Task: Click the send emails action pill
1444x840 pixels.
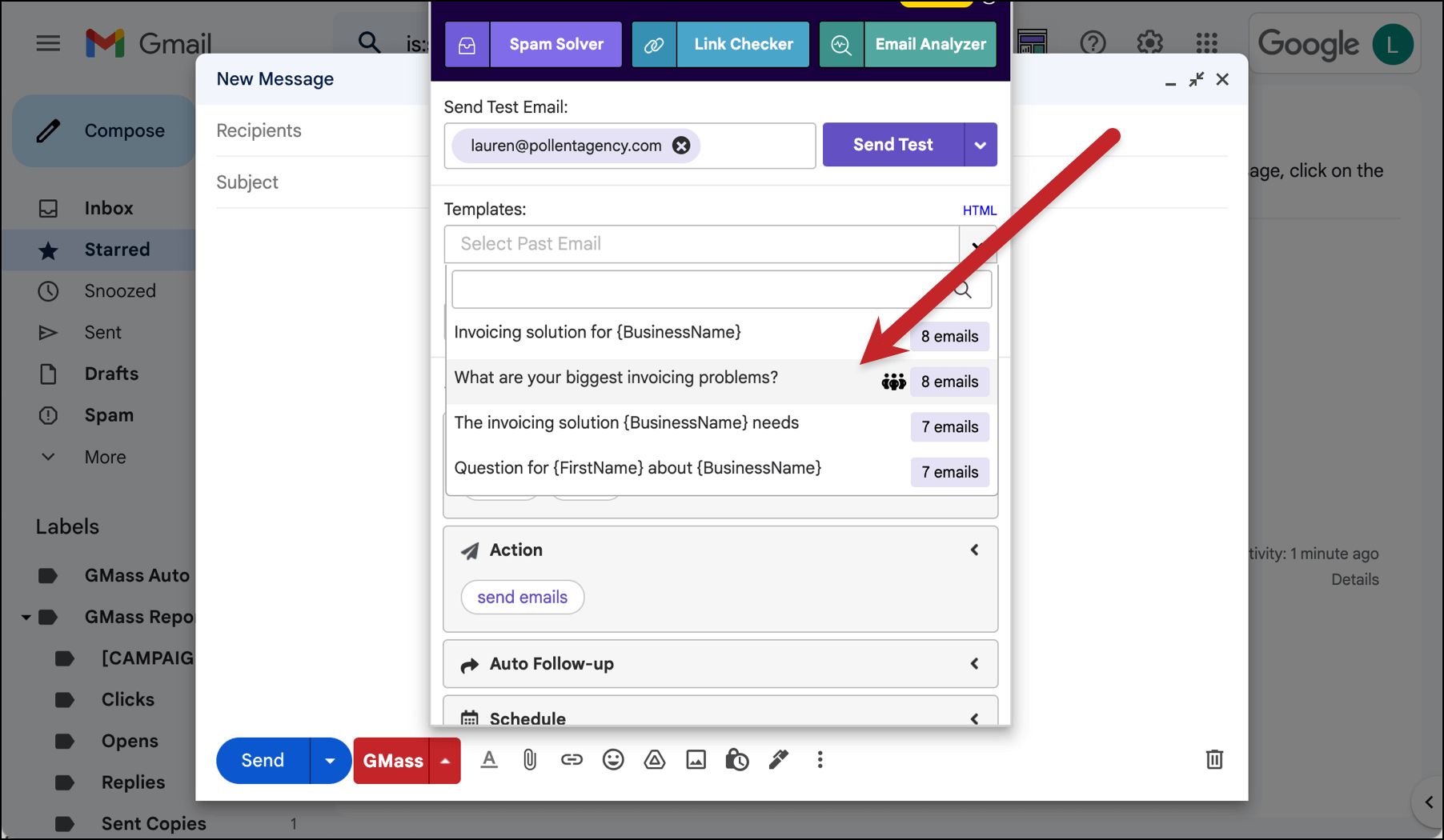Action: pos(523,597)
